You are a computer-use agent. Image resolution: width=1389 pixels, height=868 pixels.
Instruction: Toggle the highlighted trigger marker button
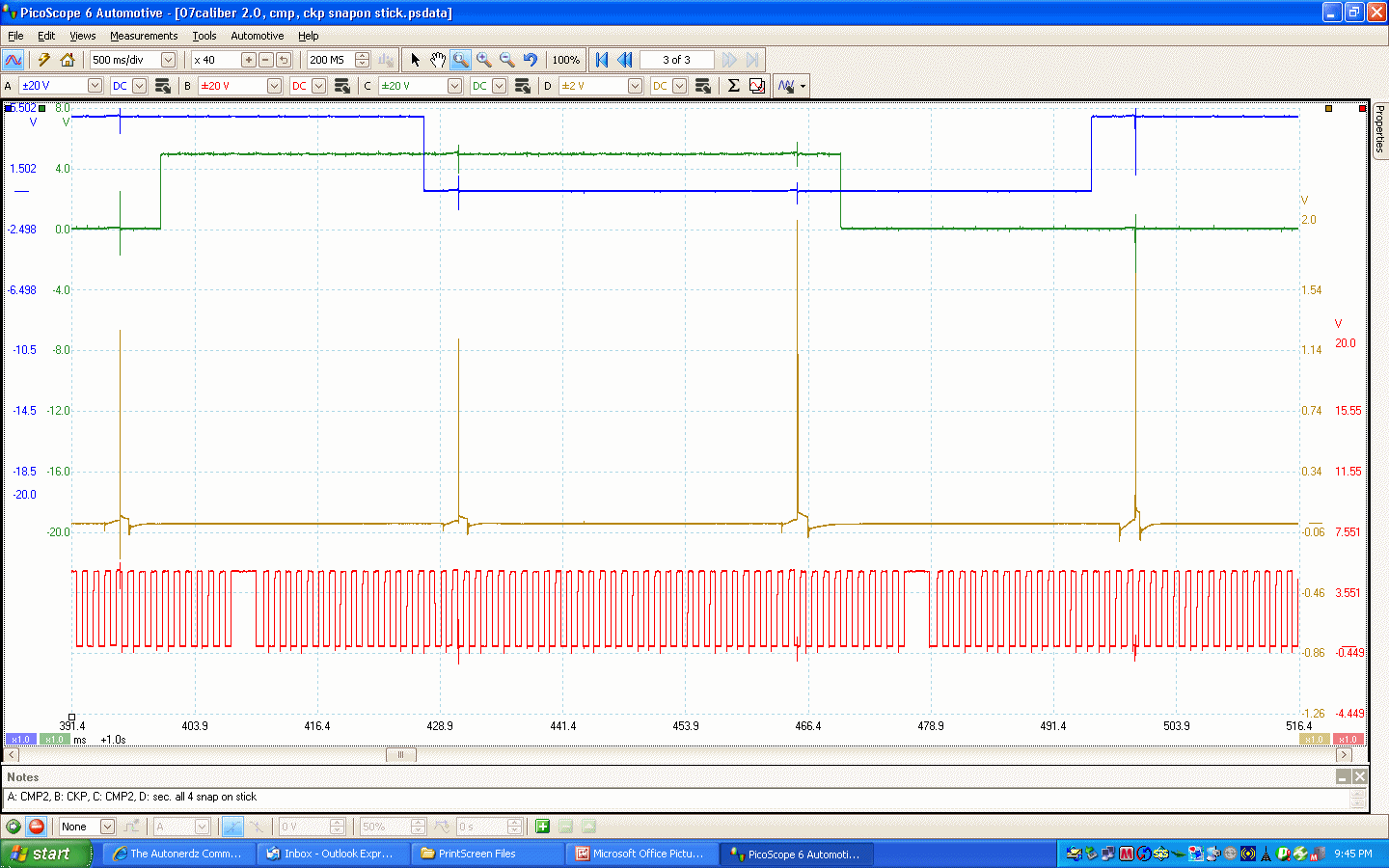click(232, 827)
